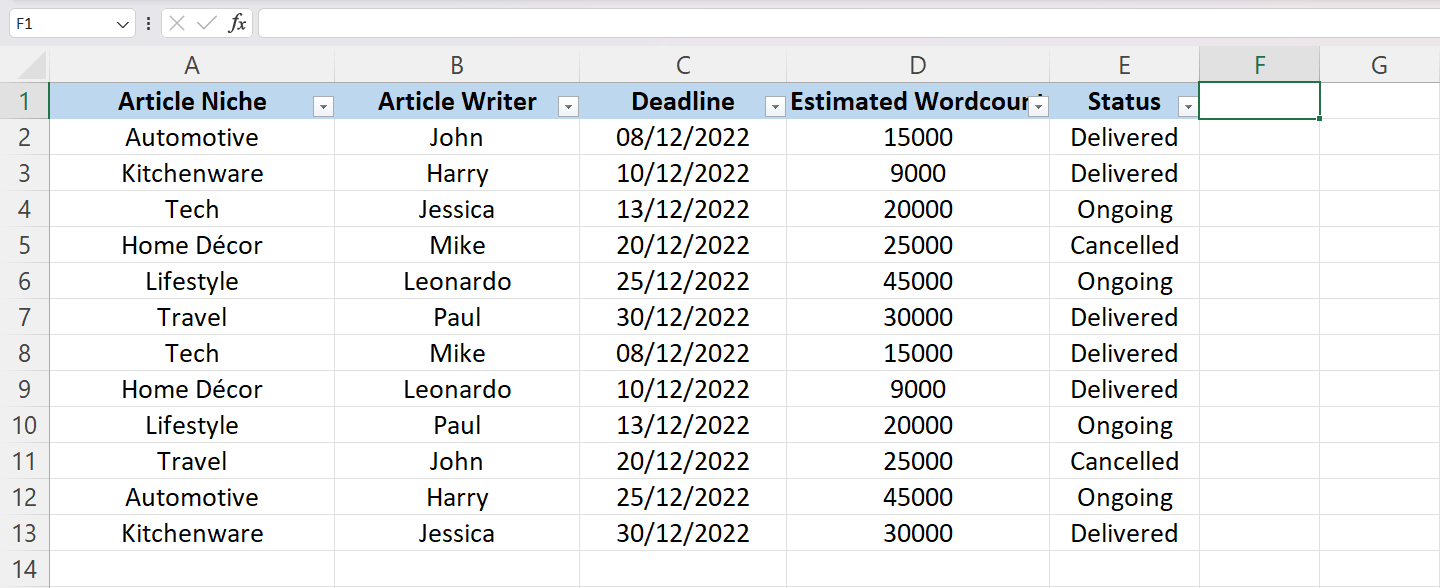Select the Automotive cell in column A
The width and height of the screenshot is (1440, 588).
[191, 137]
